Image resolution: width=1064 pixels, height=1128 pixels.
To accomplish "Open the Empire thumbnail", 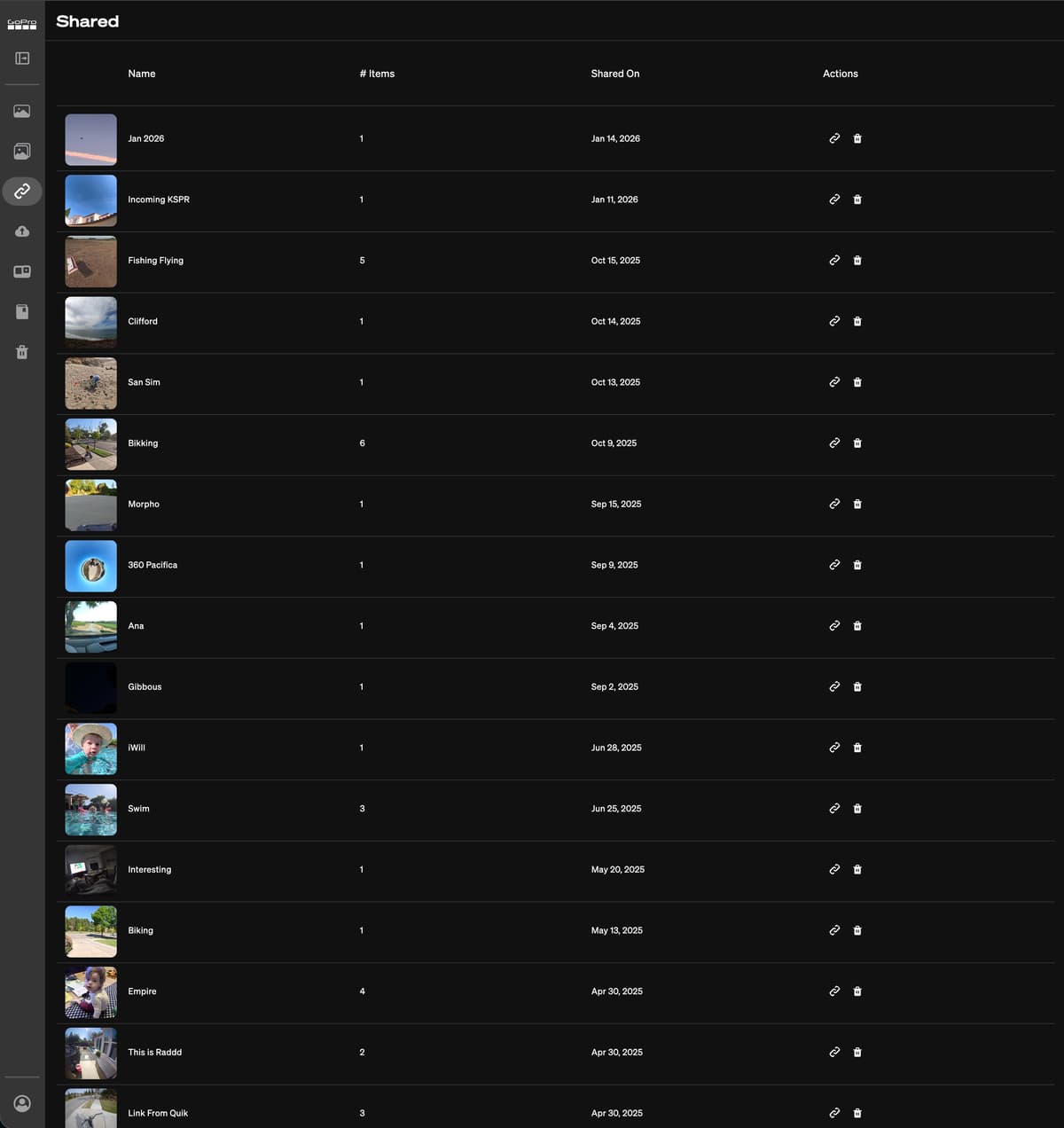I will [x=91, y=992].
